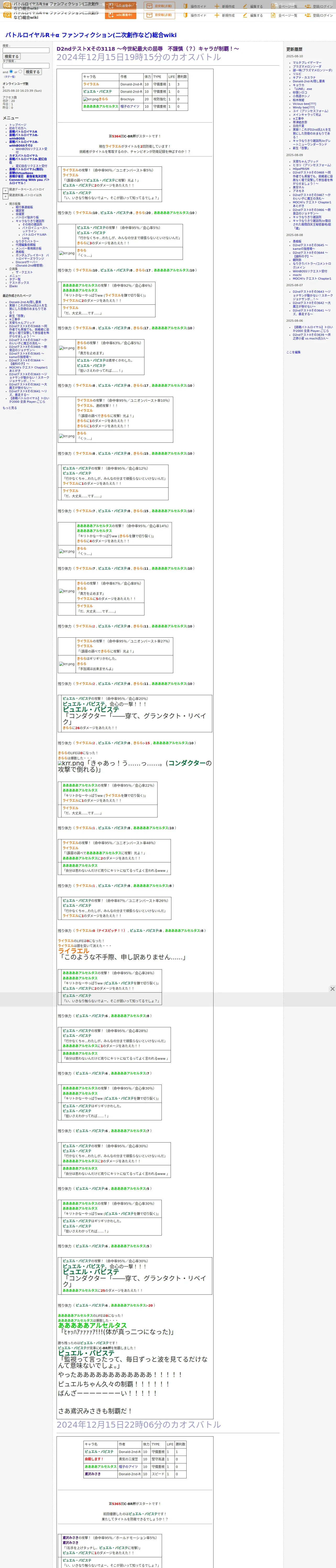Screen dimensions: 336x1568
Task: Select the 'or' search mode radio button
Action: (20, 71)
